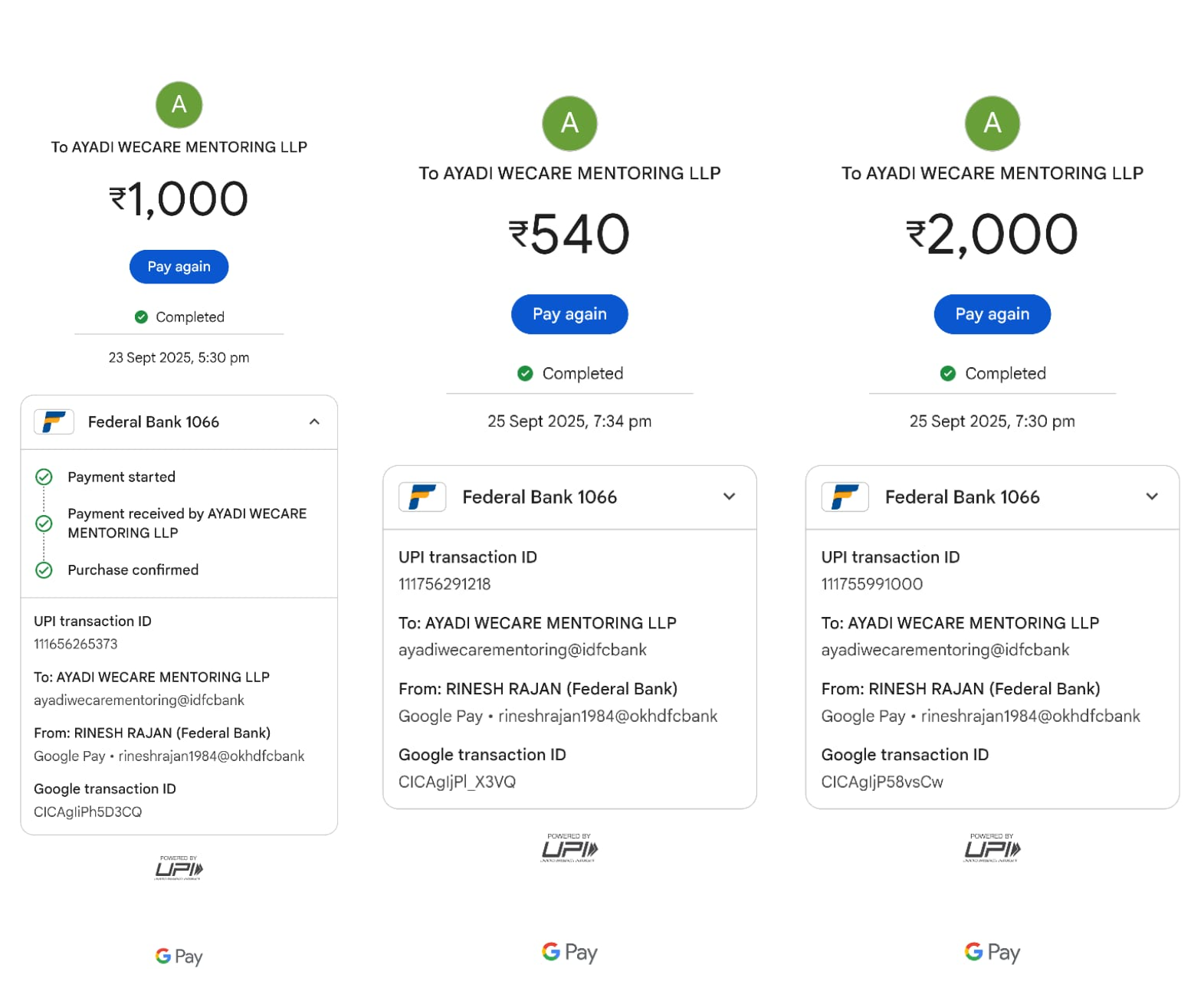Click the payment received check circle
This screenshot has width=1204, height=981.
[44, 523]
